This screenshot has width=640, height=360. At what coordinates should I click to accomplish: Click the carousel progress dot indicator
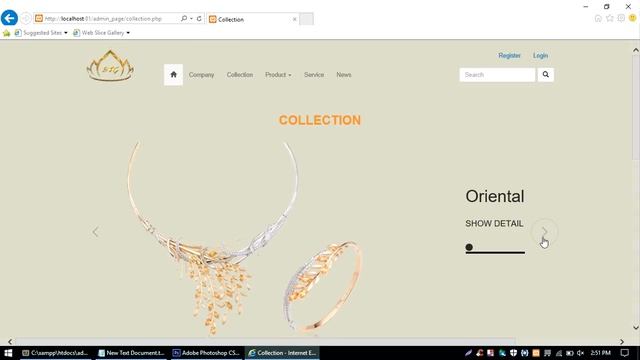pyautogui.click(x=469, y=247)
